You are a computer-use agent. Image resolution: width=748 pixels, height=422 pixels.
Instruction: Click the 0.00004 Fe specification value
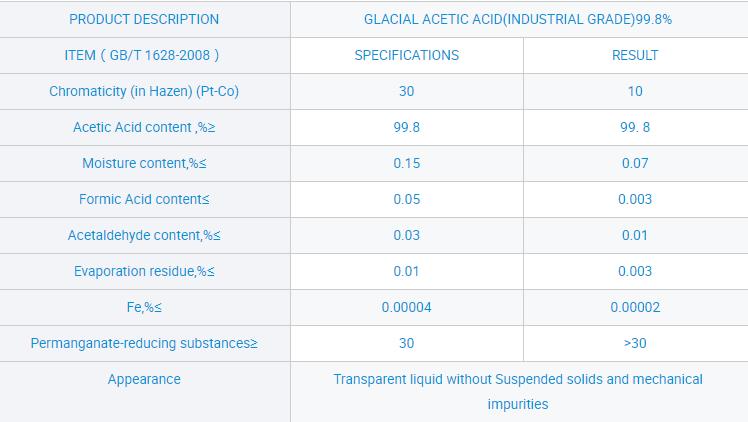[406, 307]
